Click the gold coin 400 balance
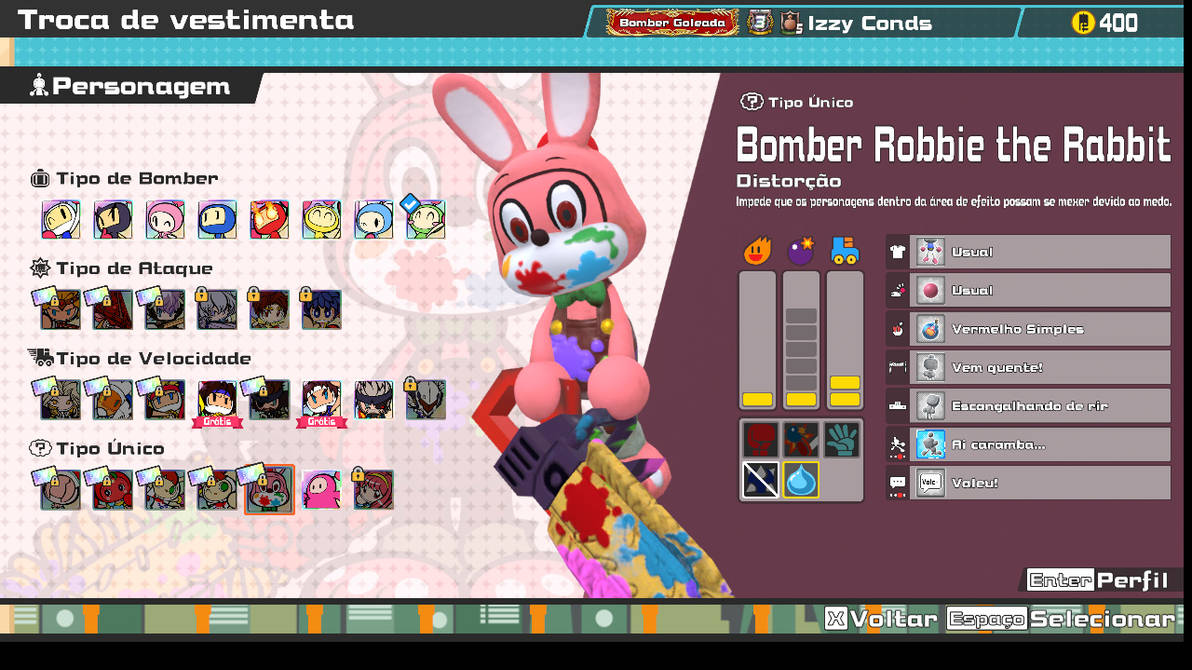The height and width of the screenshot is (670, 1192). click(x=1105, y=23)
